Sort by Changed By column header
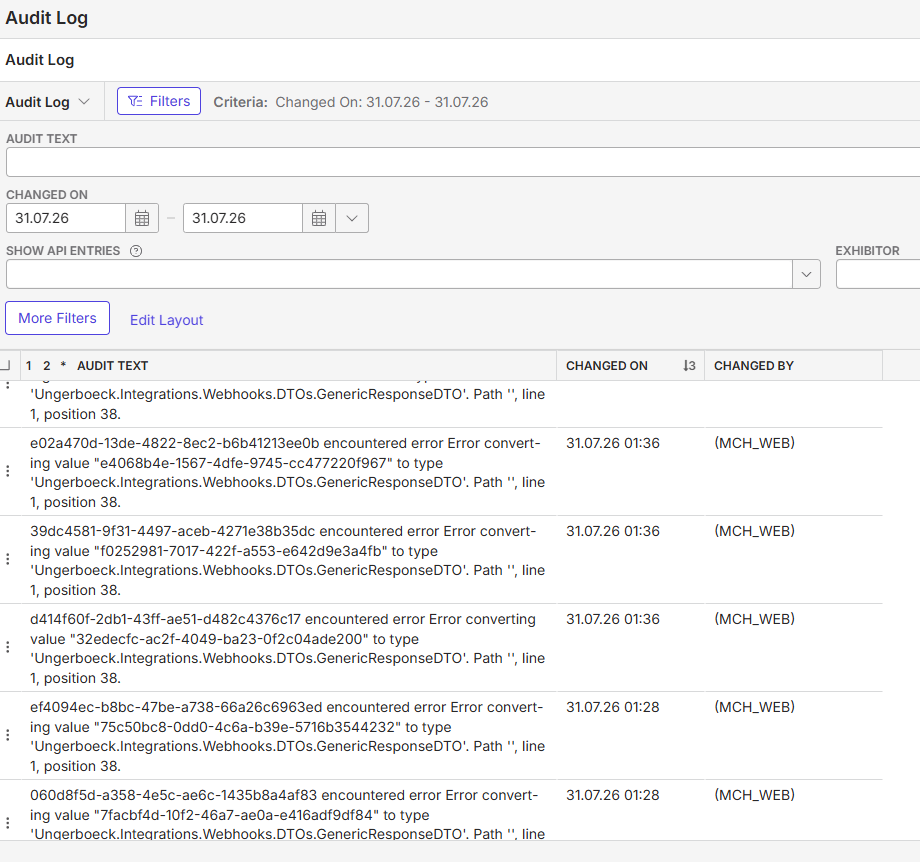 click(753, 366)
